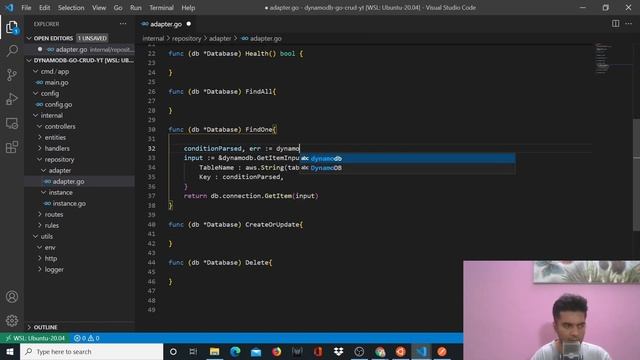Open the Terminal menu
This screenshot has width=640, height=360.
(x=161, y=8)
